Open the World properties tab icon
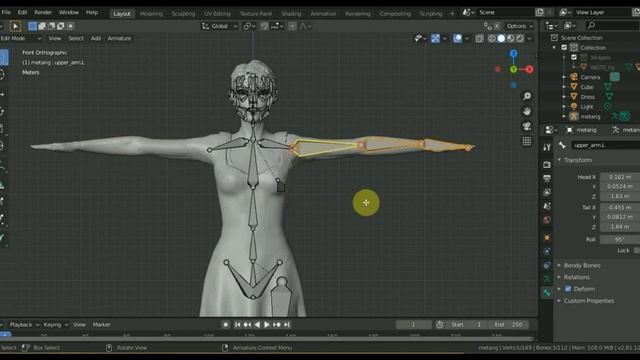 pos(547,220)
